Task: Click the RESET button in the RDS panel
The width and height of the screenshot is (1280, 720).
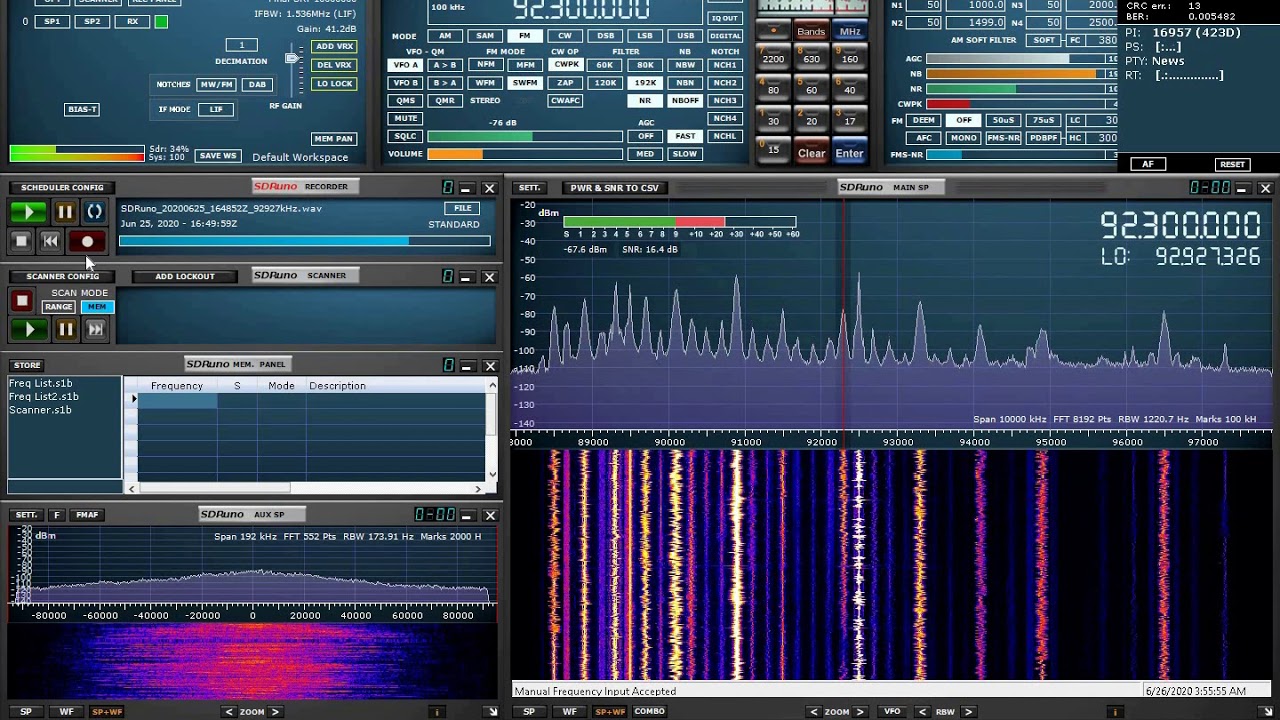Action: click(x=1232, y=164)
